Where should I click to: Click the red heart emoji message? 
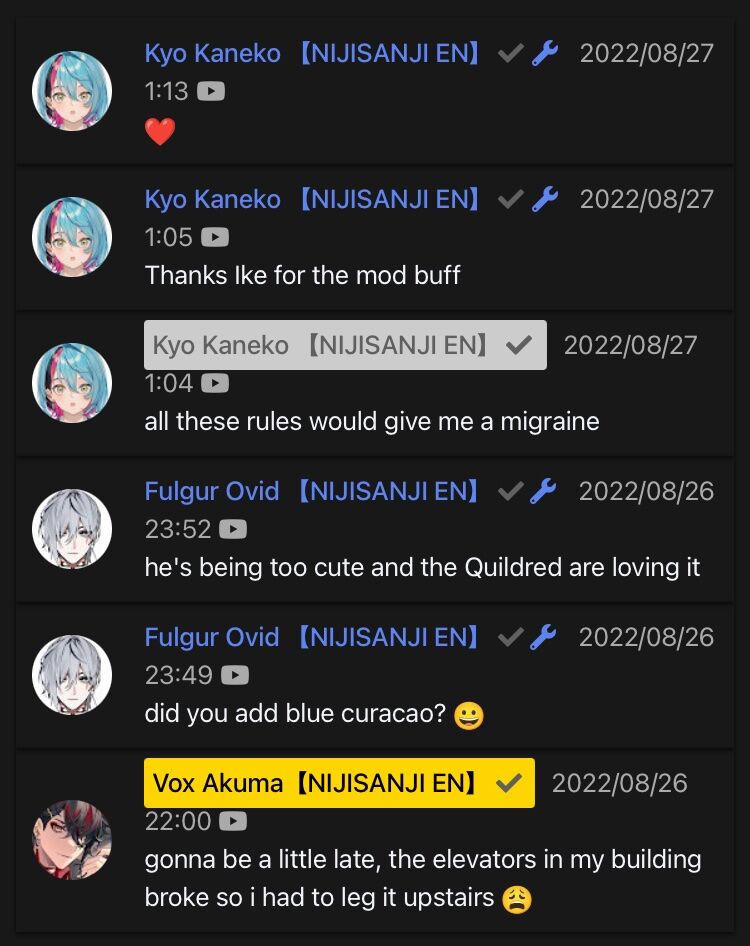[160, 131]
